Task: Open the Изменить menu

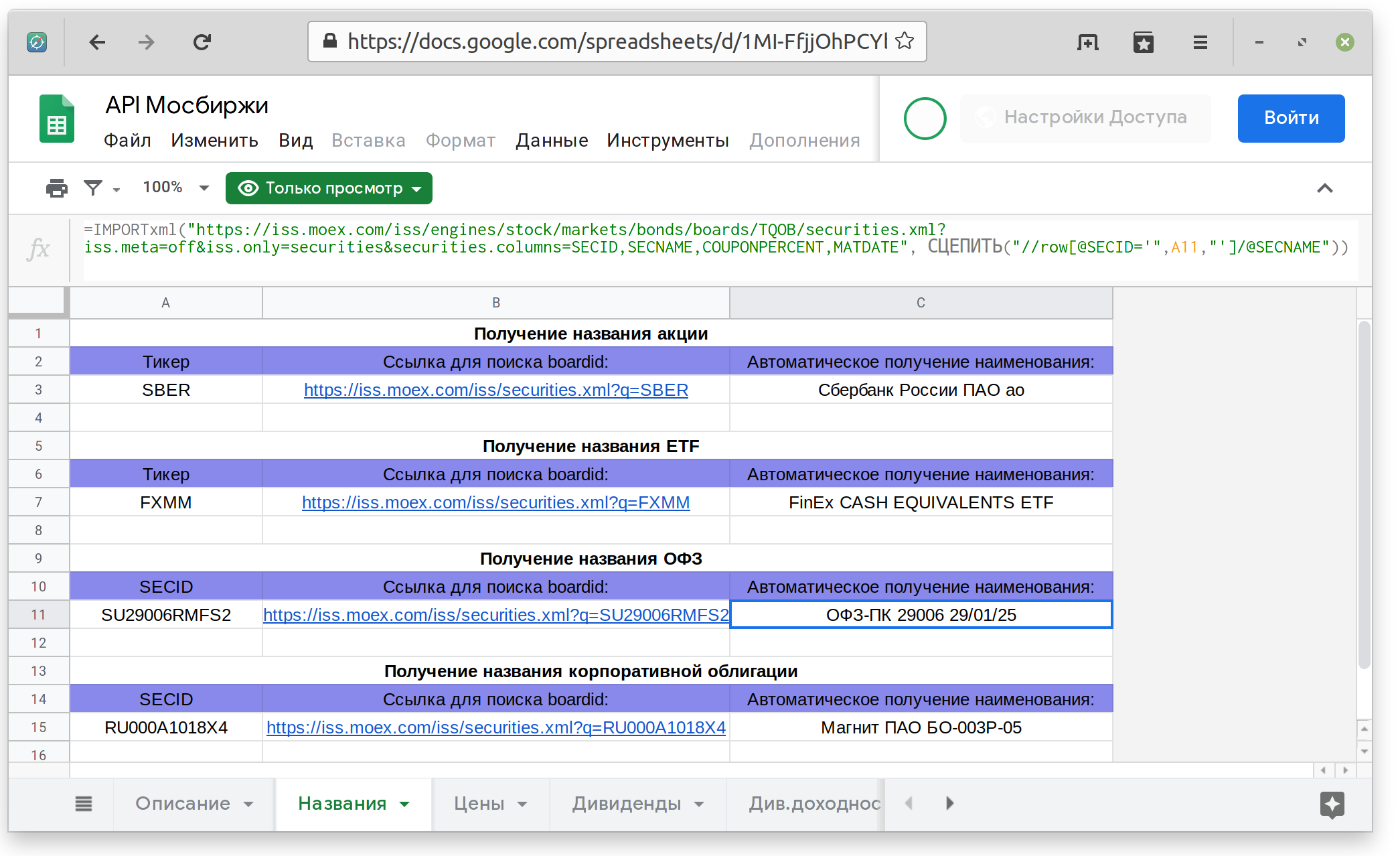Action: click(x=214, y=140)
